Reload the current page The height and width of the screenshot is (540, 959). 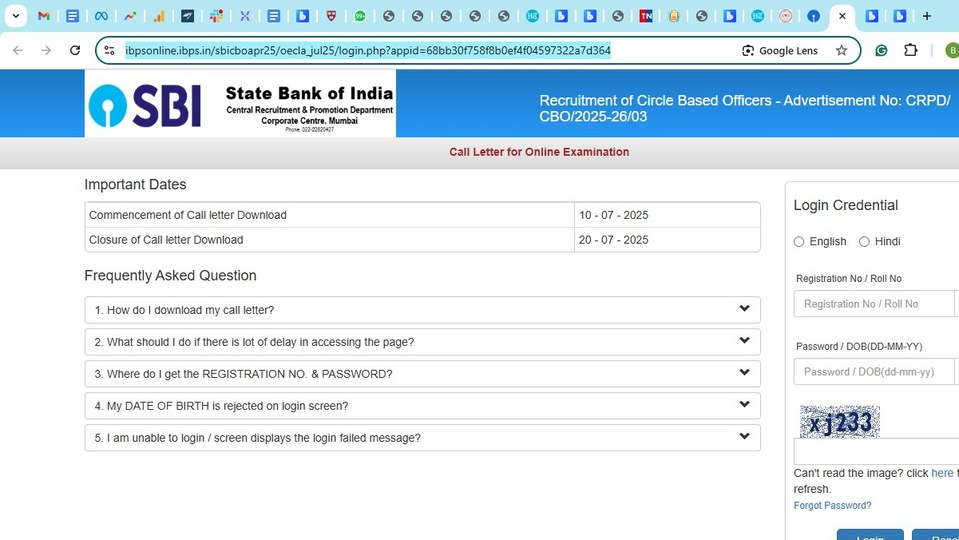75,50
